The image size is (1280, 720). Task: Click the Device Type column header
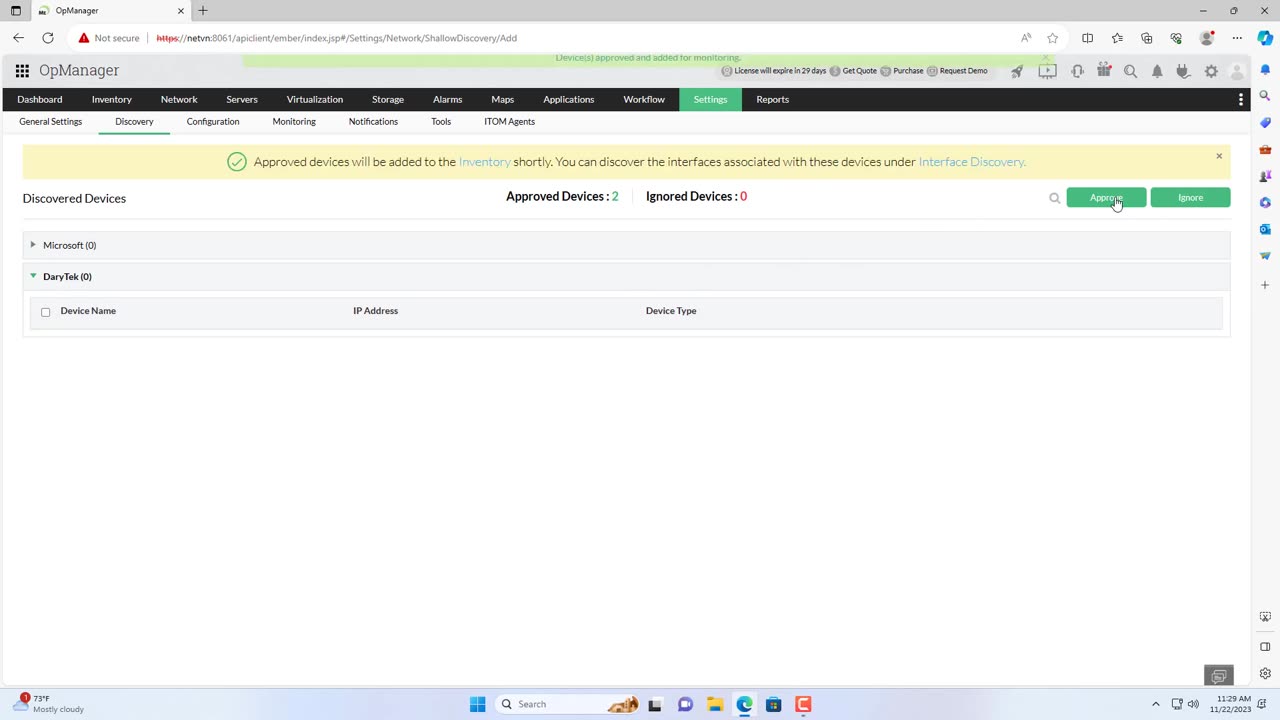pyautogui.click(x=671, y=311)
